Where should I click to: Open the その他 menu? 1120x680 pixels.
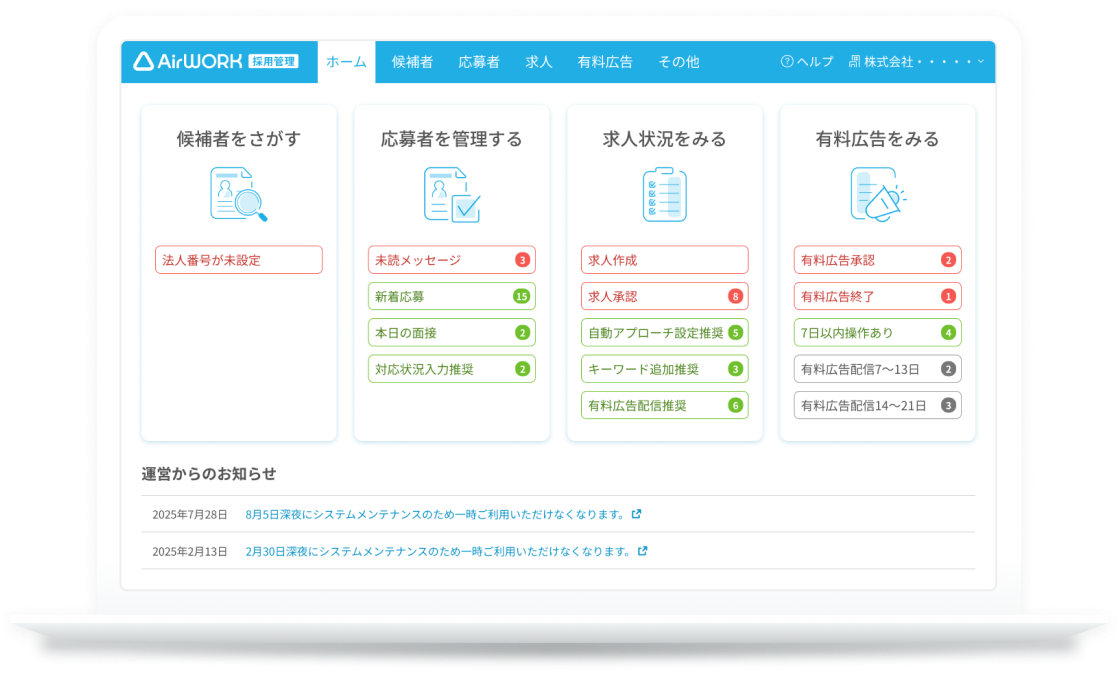click(678, 61)
